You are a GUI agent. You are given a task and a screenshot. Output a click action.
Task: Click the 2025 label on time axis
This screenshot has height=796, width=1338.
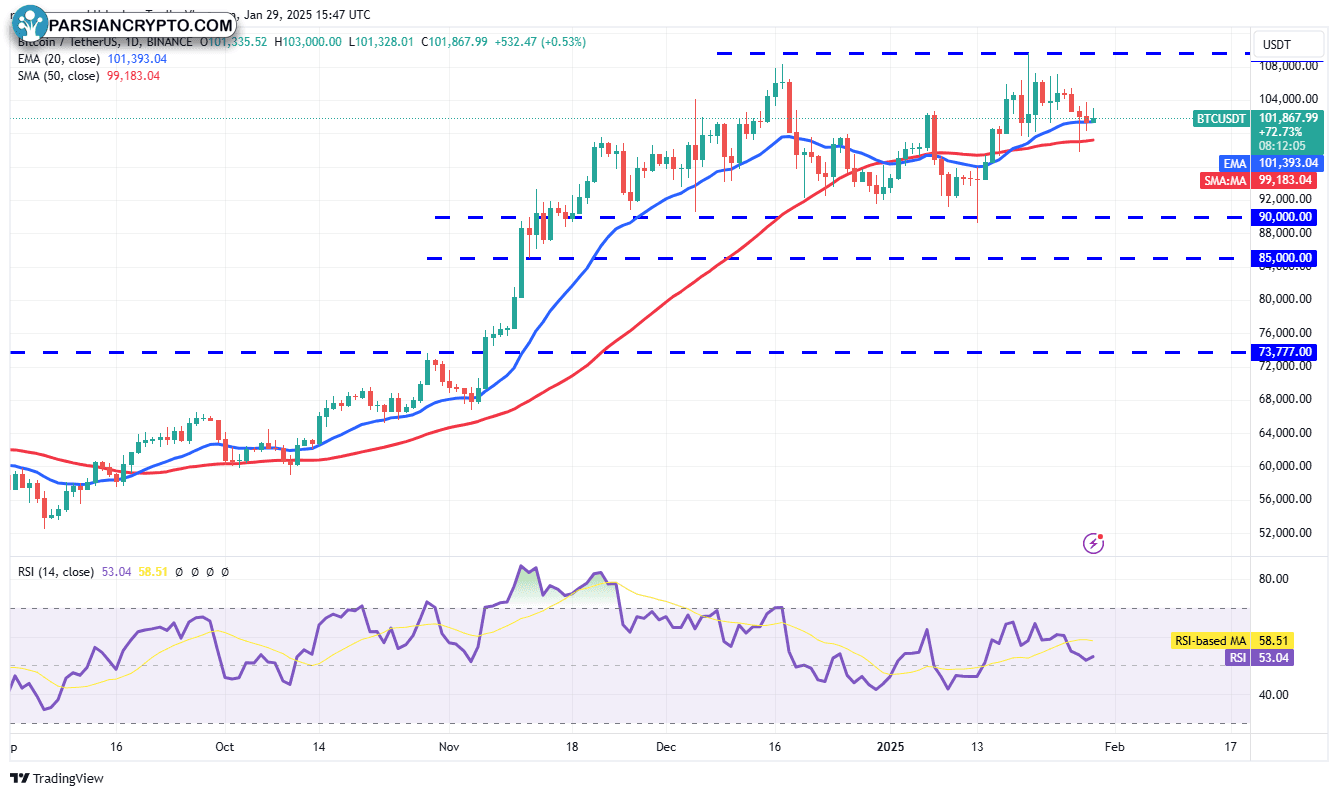coord(889,747)
